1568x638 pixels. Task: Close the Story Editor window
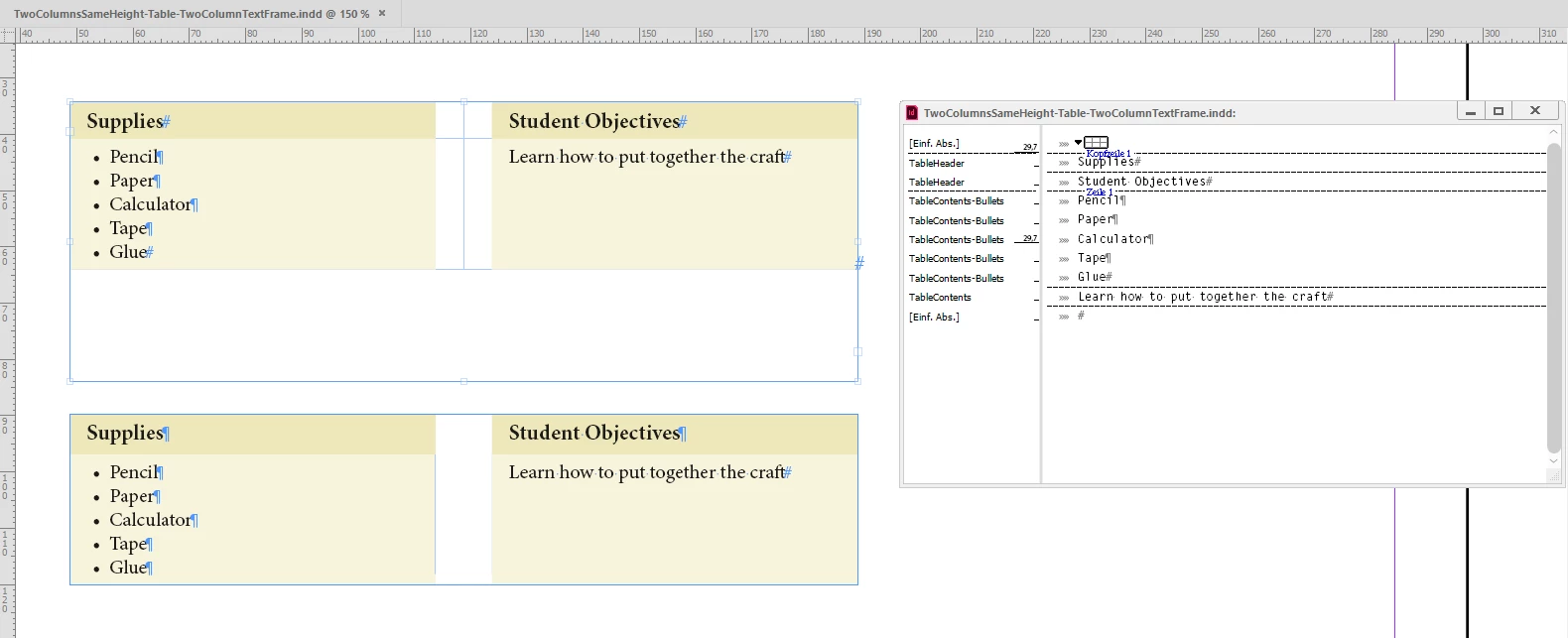click(x=1535, y=111)
